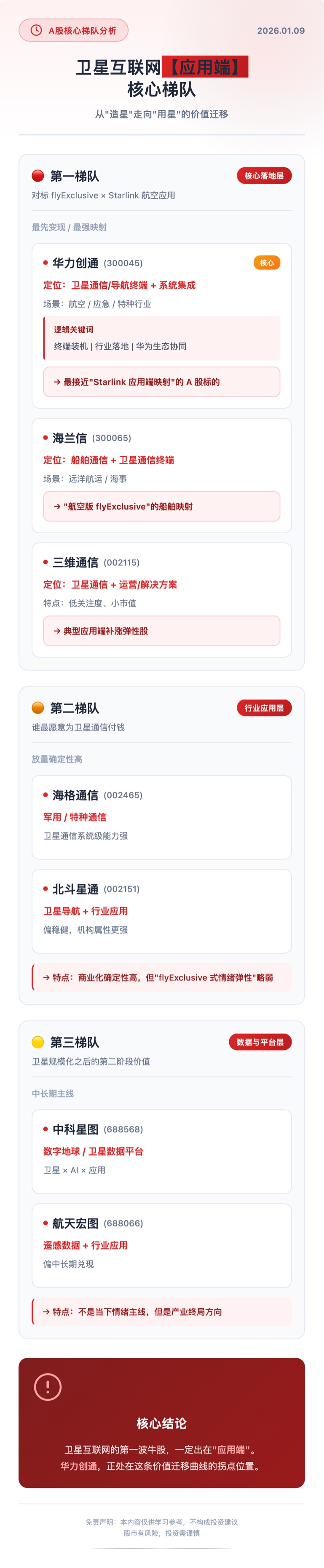This screenshot has height=1568, width=324.
Task: Open the 海格通信 stock card
Action: pyautogui.click(x=161, y=816)
